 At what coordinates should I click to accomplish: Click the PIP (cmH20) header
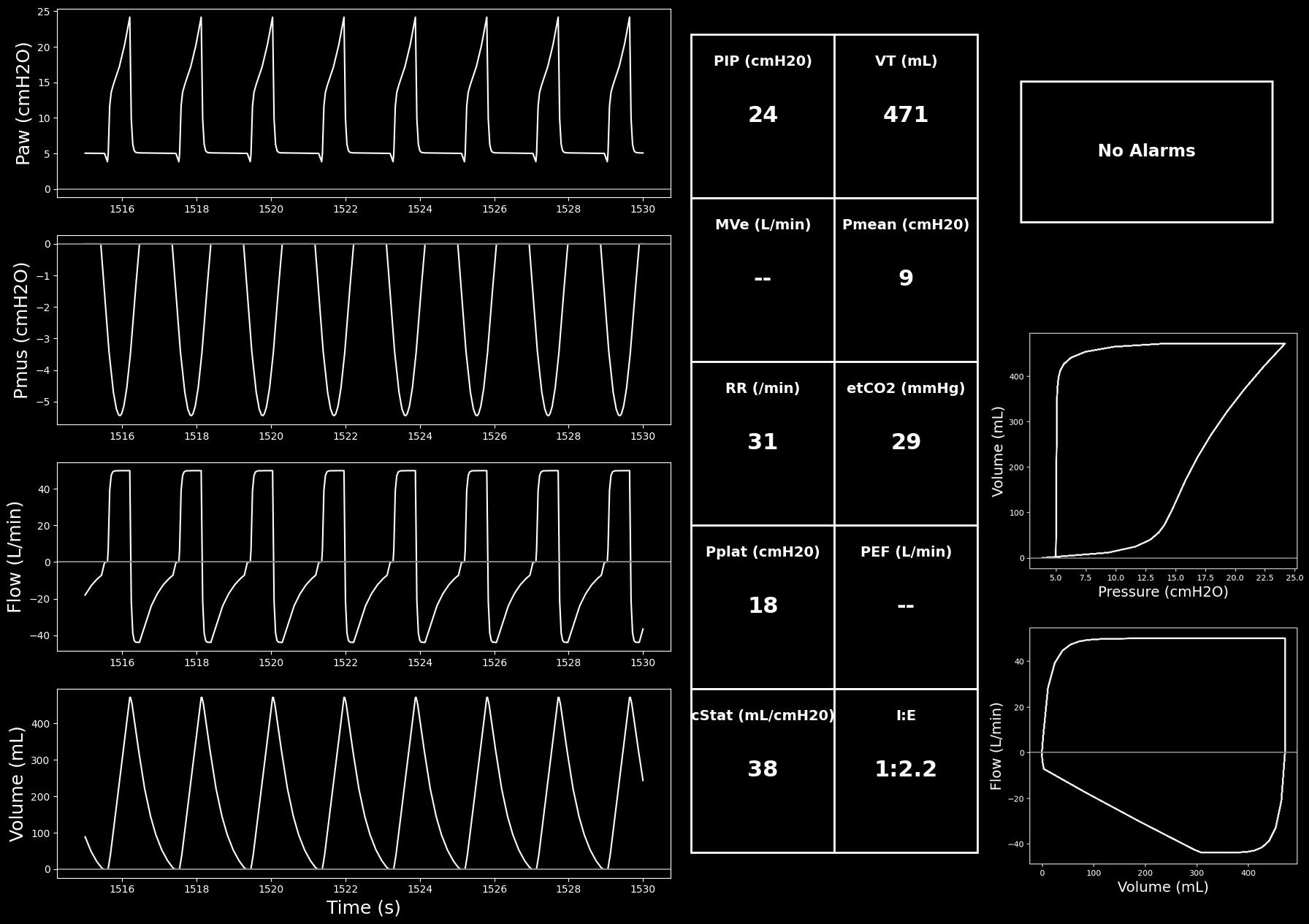point(763,61)
